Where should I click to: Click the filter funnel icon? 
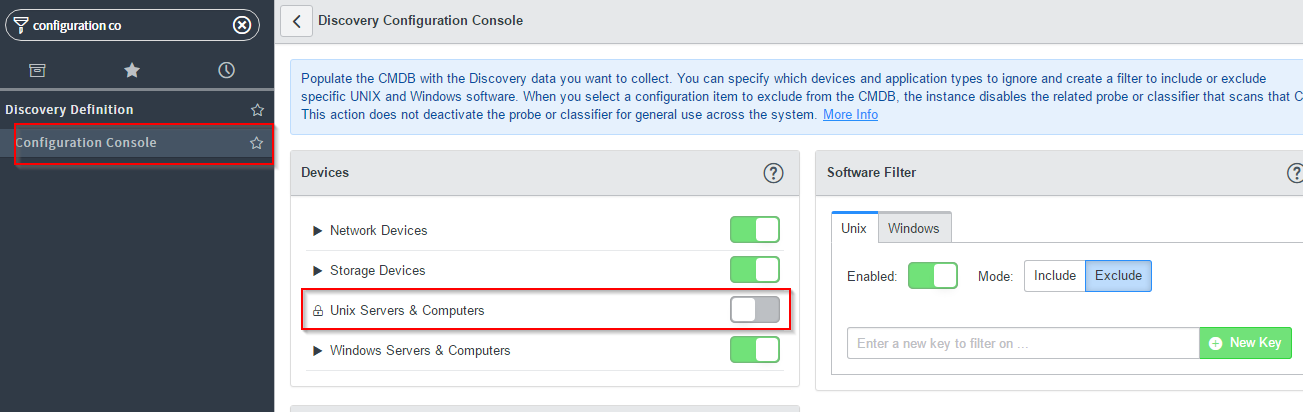coord(21,24)
